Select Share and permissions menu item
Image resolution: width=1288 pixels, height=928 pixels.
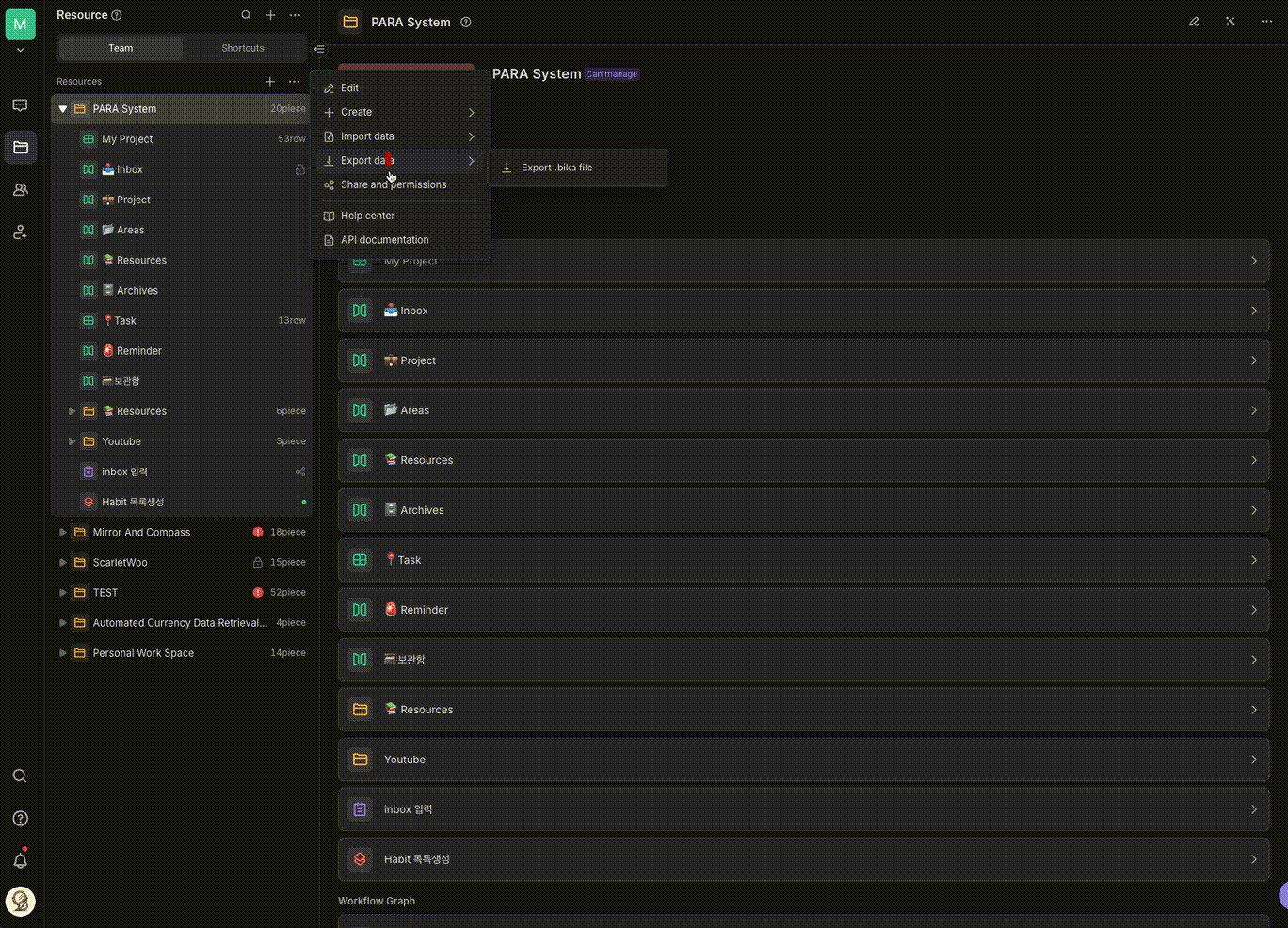click(394, 185)
